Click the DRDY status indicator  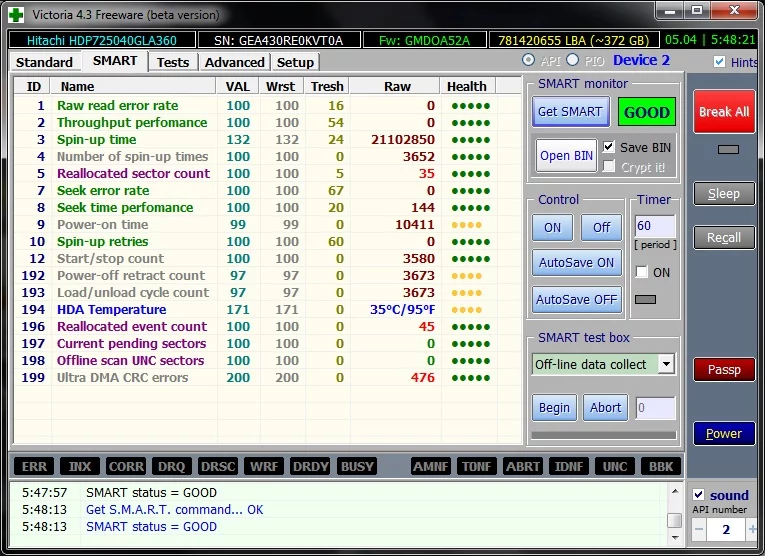pyautogui.click(x=311, y=467)
